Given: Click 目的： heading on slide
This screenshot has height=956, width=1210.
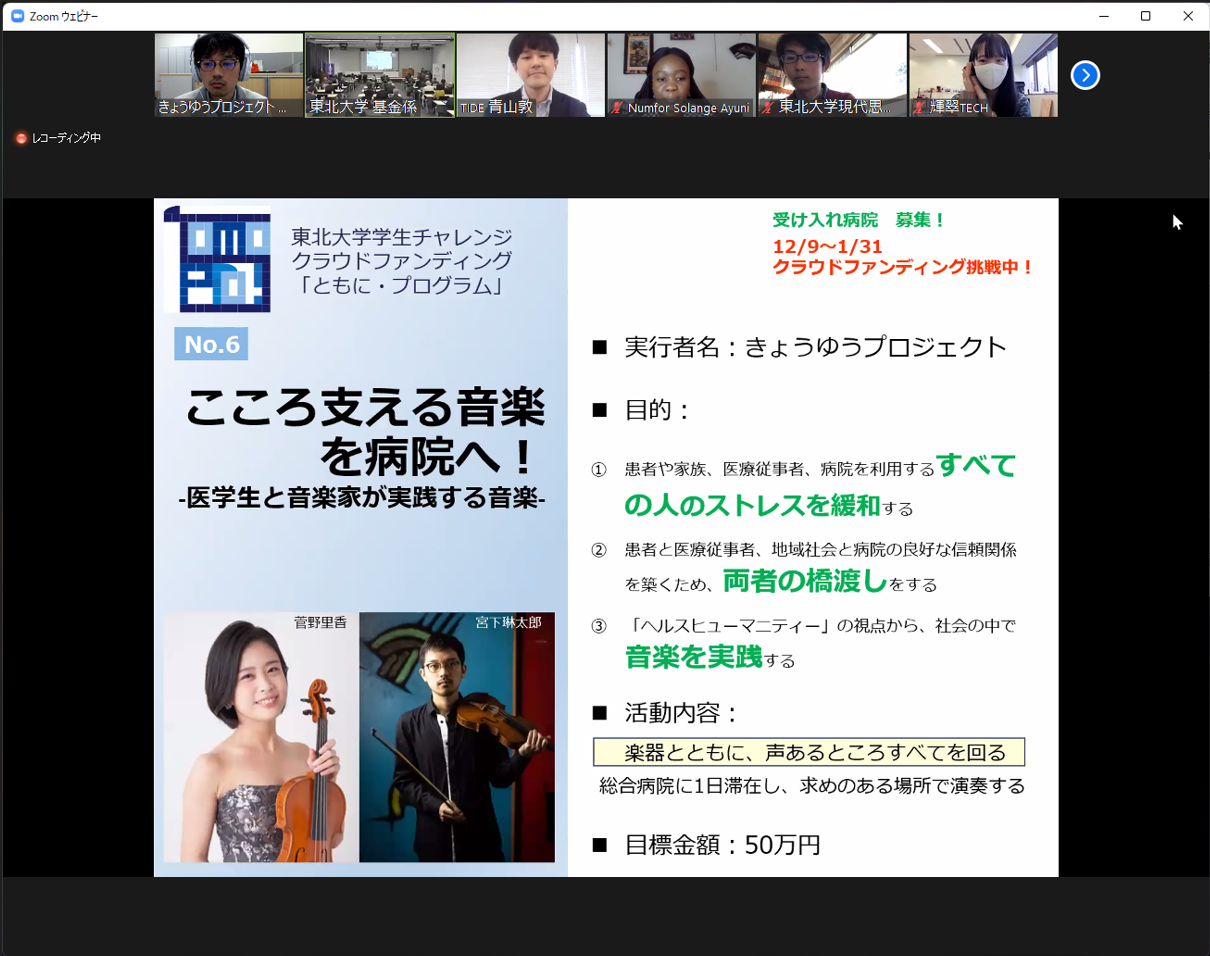Looking at the screenshot, I should point(658,410).
